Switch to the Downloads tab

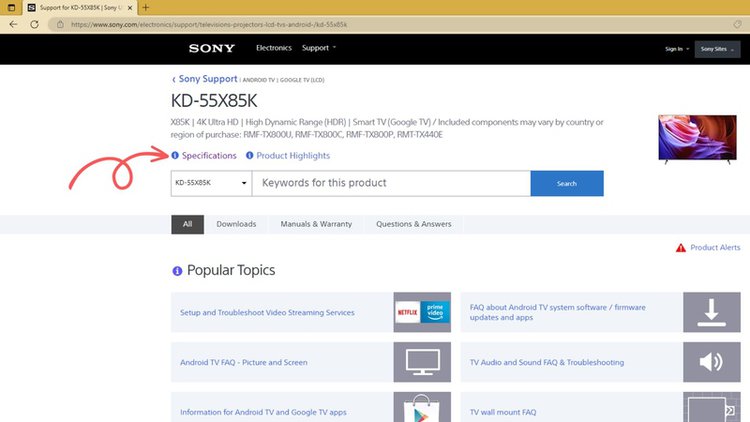click(x=236, y=224)
